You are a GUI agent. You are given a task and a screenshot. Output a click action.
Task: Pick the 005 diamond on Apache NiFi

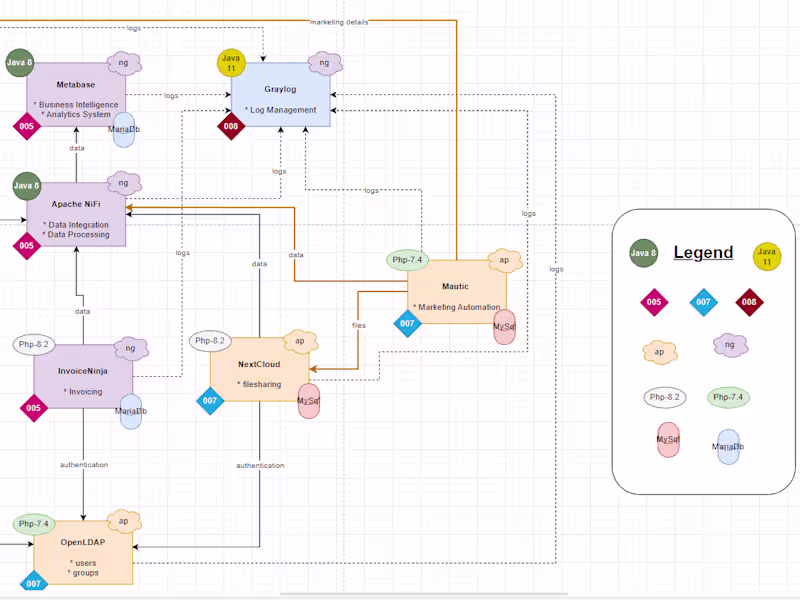click(27, 245)
